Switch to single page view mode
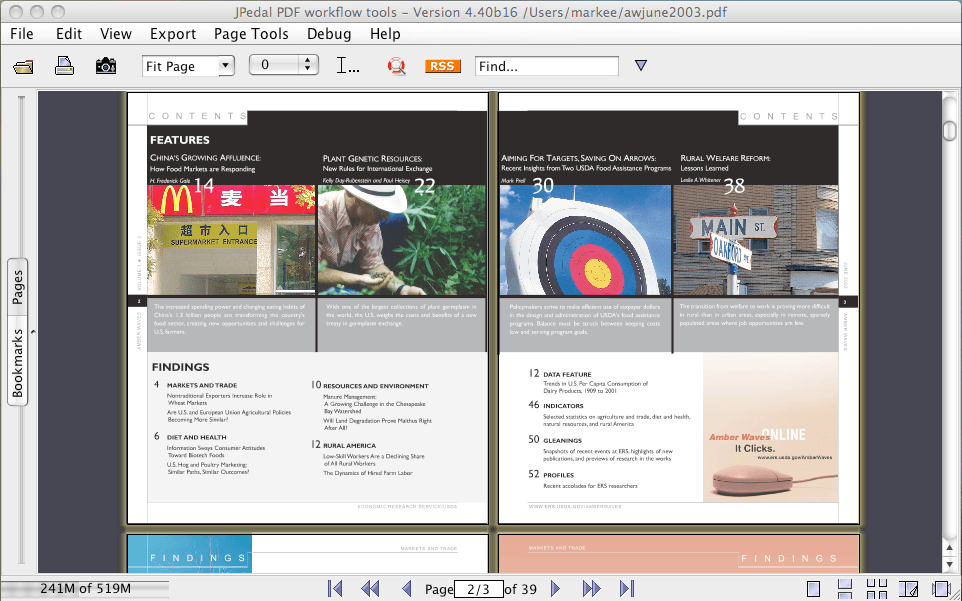Image resolution: width=962 pixels, height=601 pixels. pos(814,589)
